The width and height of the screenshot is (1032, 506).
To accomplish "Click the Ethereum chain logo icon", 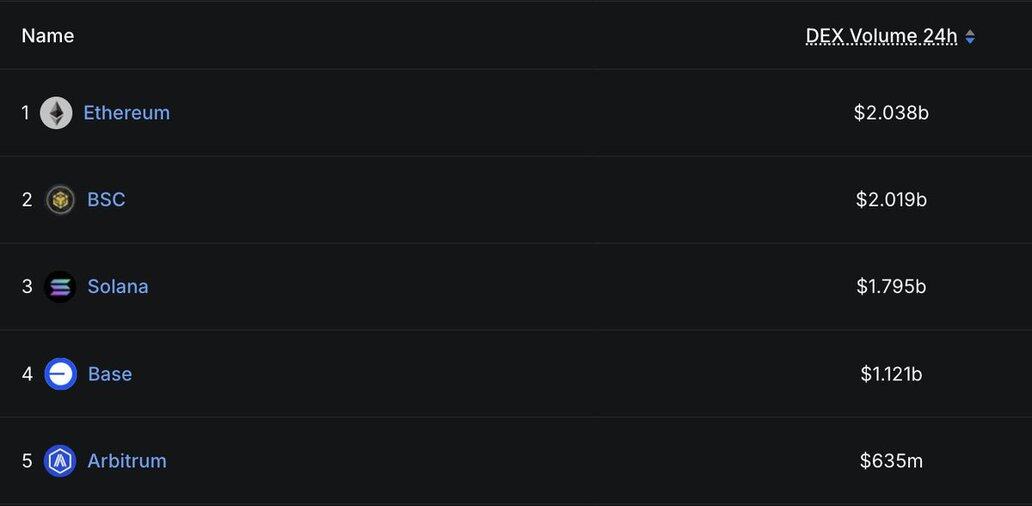I will pos(56,113).
